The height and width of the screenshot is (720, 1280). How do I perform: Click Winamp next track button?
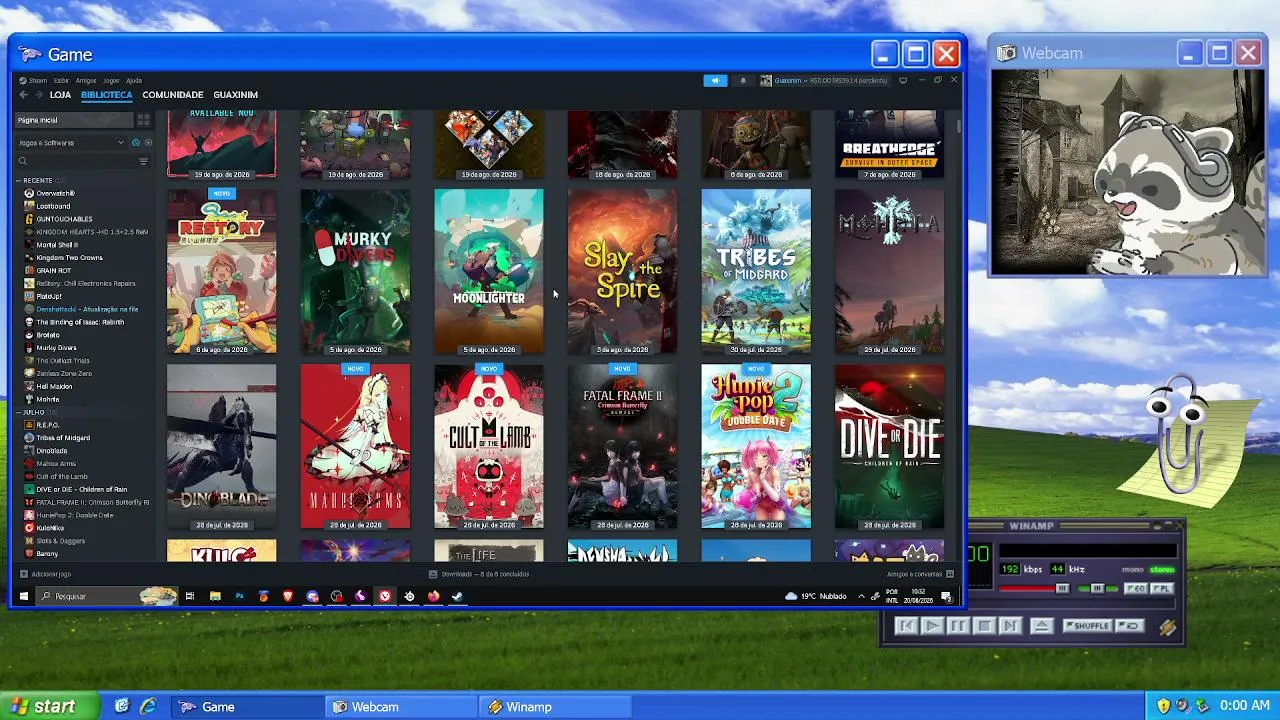tap(1009, 626)
